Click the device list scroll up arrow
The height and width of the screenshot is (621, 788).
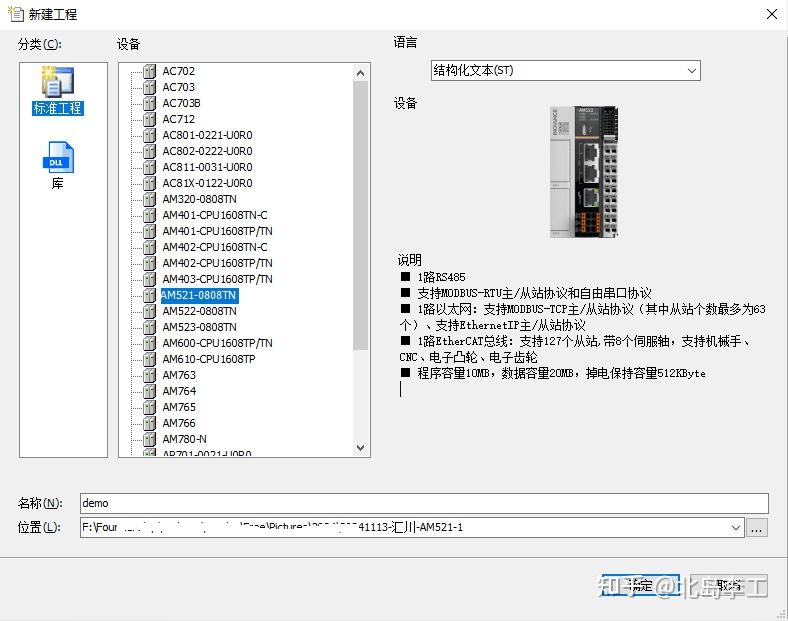(x=360, y=73)
